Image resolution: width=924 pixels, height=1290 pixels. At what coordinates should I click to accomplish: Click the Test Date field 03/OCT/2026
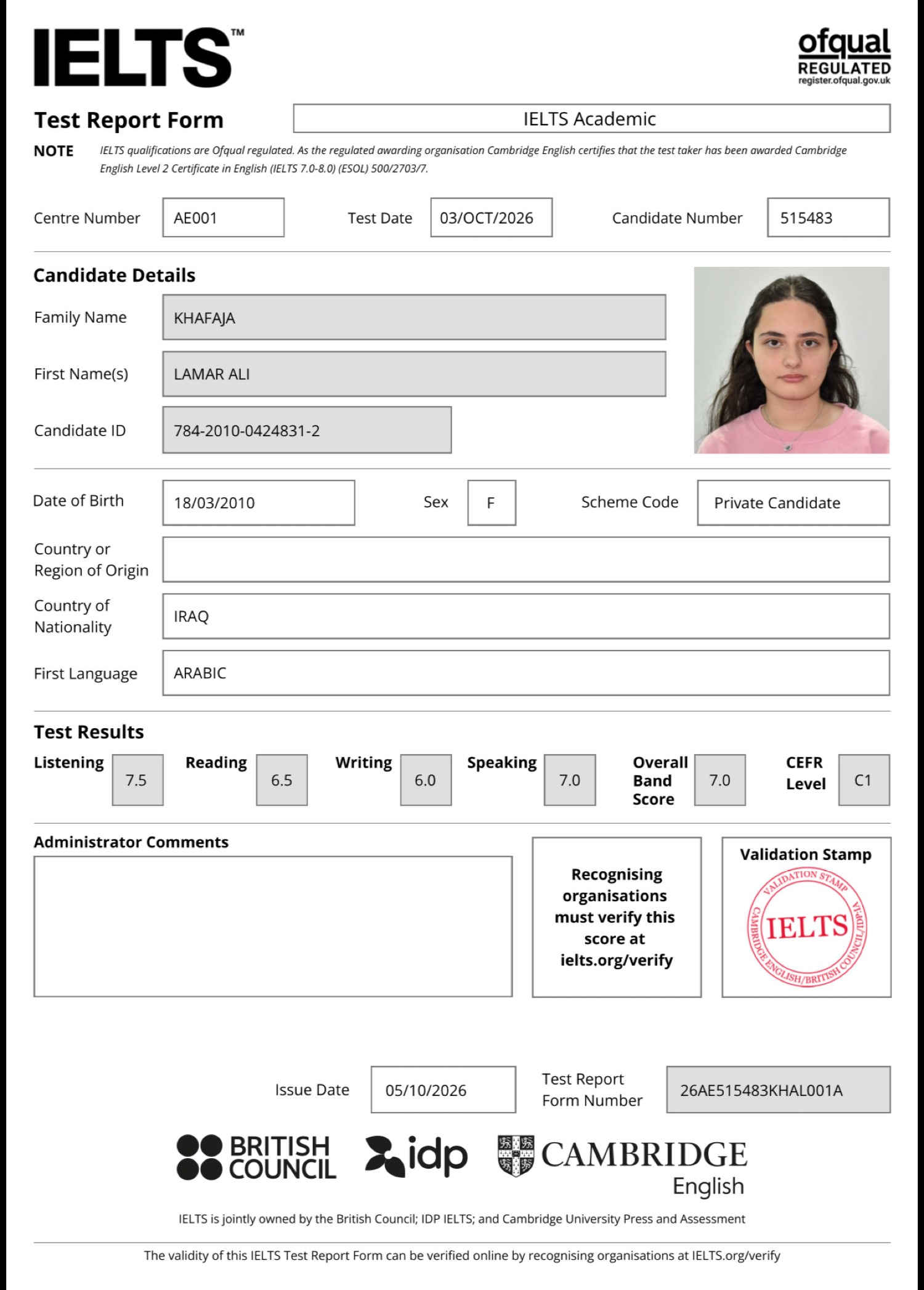[x=491, y=217]
